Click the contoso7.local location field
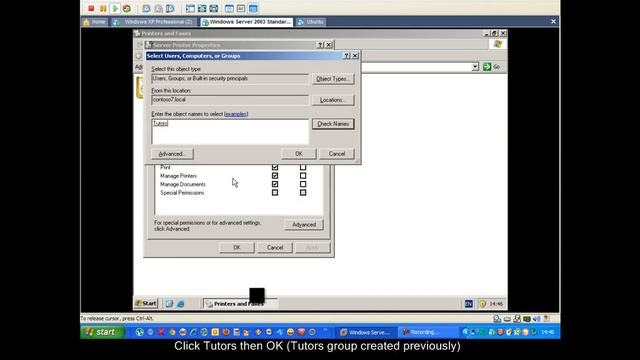640x360 pixels. point(230,100)
